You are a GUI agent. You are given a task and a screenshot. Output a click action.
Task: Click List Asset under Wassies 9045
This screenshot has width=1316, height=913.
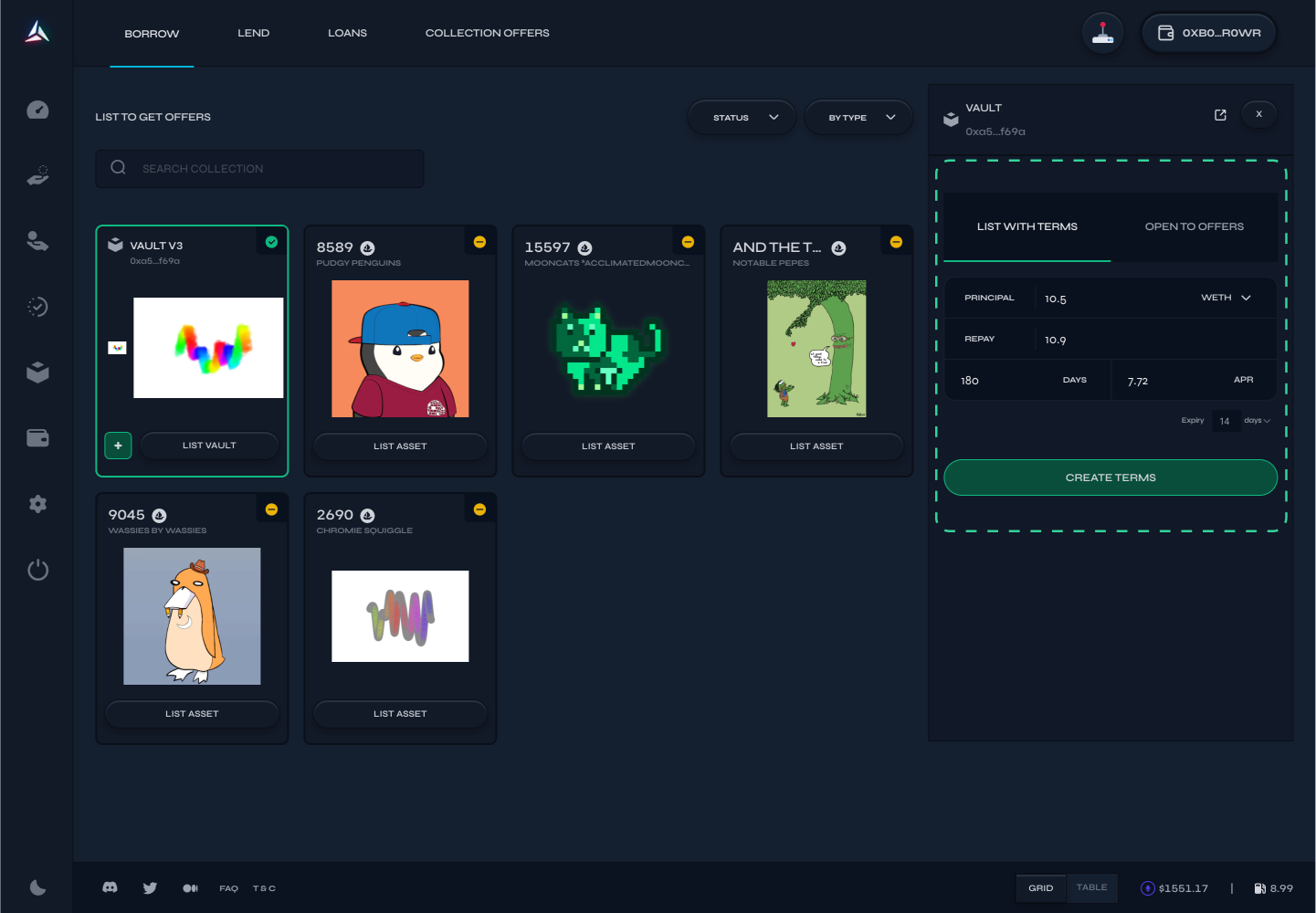coord(192,714)
